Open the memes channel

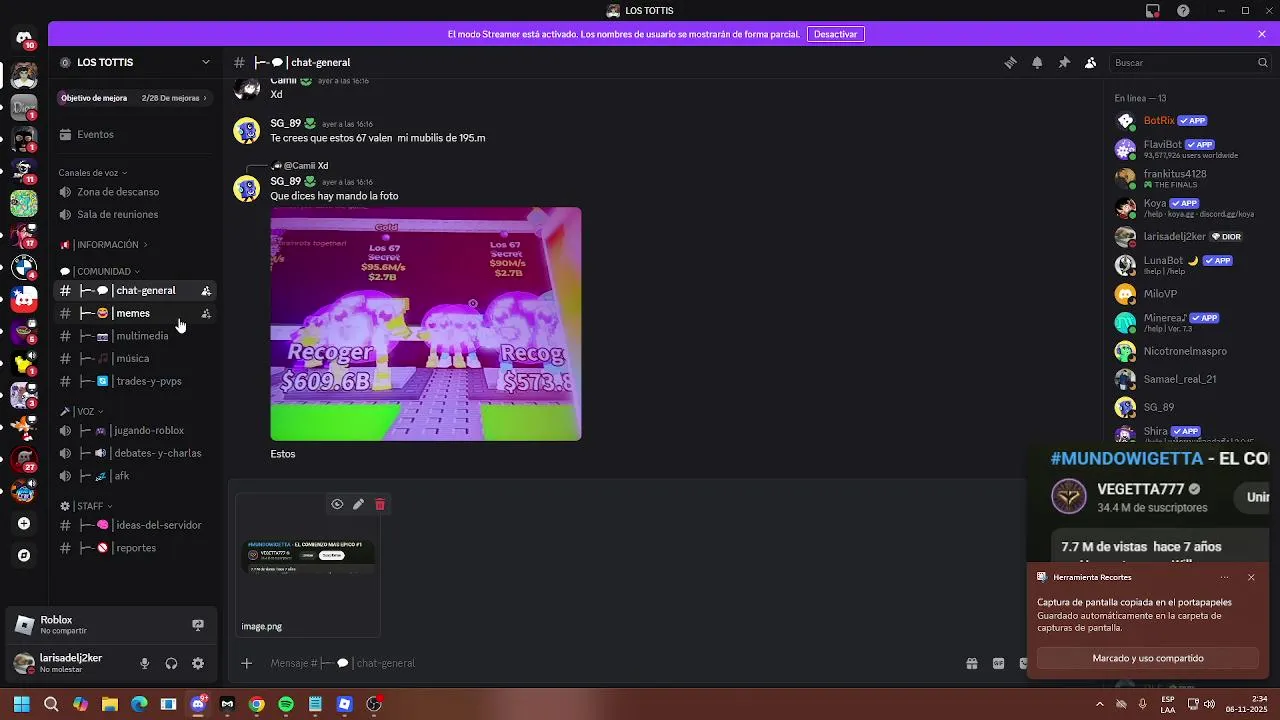(x=135, y=313)
